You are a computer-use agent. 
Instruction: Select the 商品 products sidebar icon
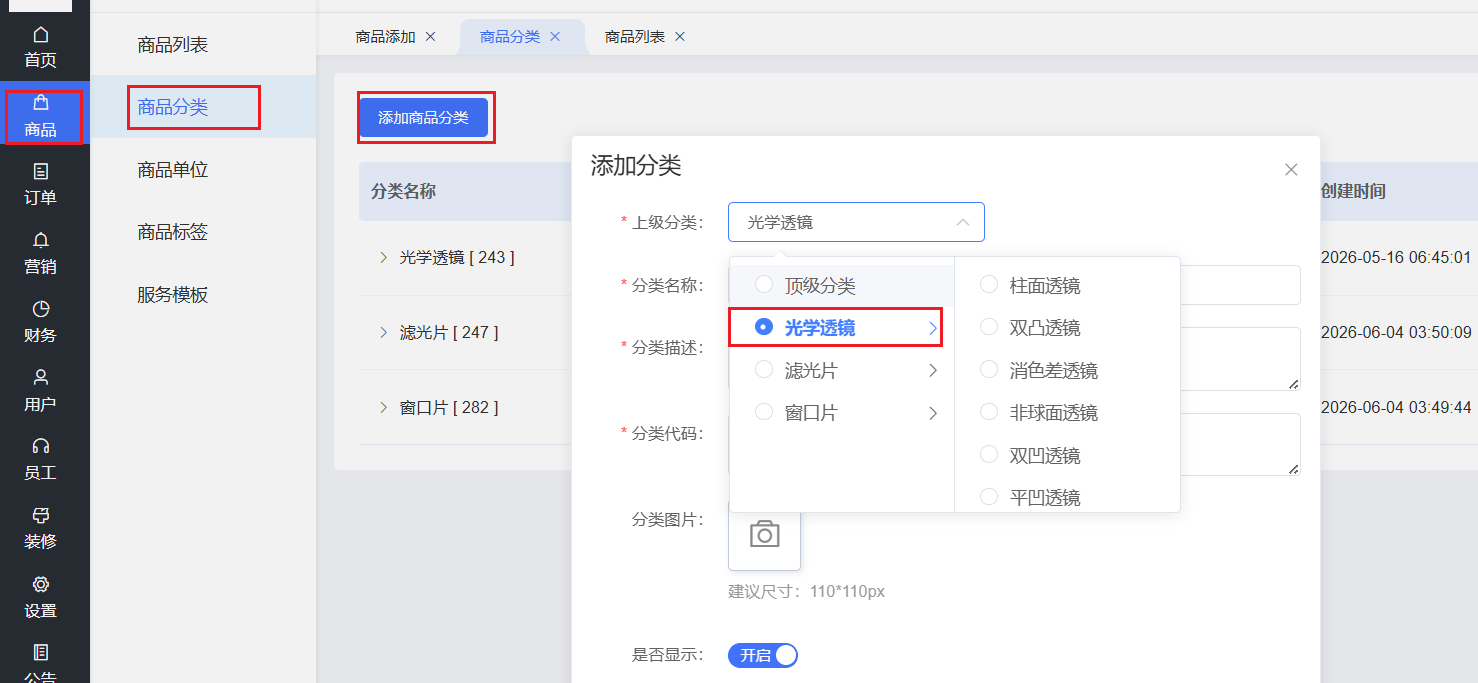coord(41,103)
